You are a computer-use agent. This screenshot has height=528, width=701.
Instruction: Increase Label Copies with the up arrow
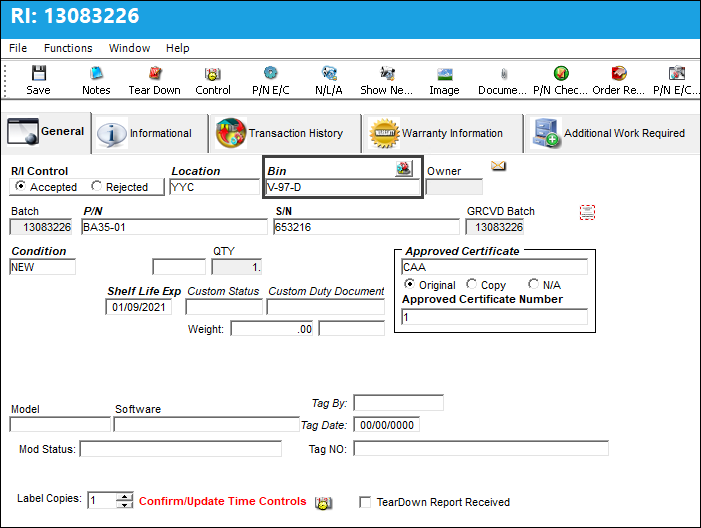click(x=125, y=496)
